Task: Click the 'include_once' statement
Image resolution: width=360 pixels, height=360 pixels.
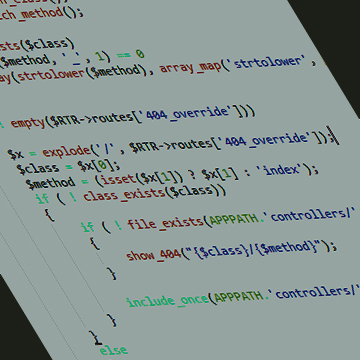Action: point(168,300)
